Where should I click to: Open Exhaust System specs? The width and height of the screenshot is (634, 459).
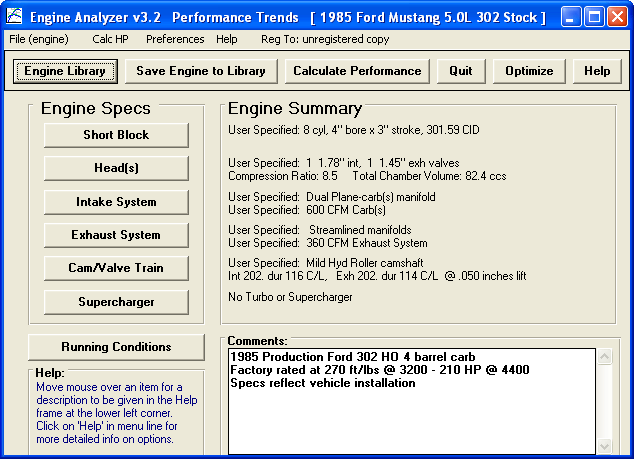pos(116,235)
